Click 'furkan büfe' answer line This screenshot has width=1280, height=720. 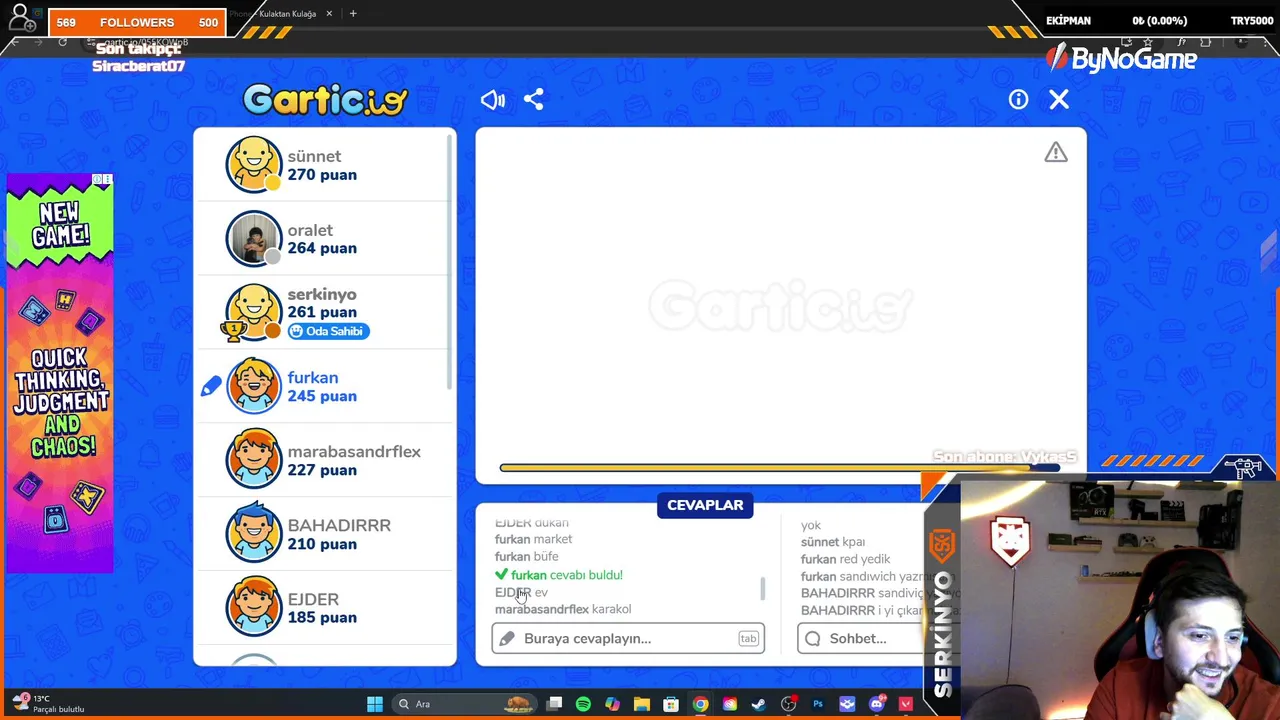pos(526,556)
